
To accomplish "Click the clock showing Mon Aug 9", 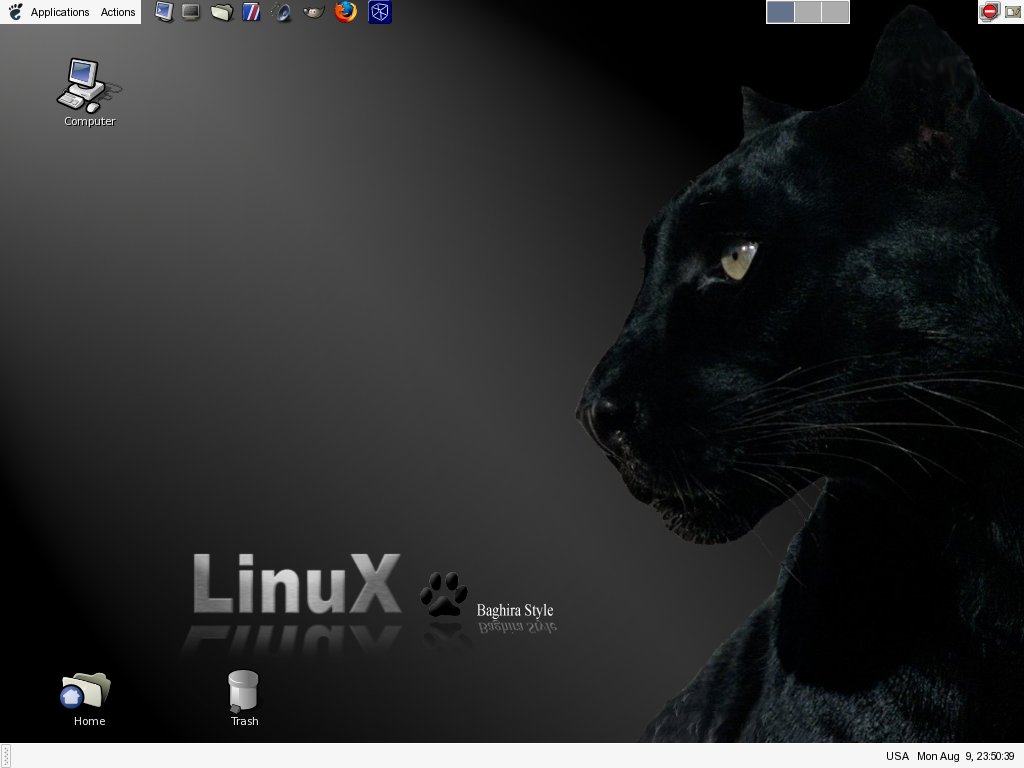I will [x=965, y=756].
